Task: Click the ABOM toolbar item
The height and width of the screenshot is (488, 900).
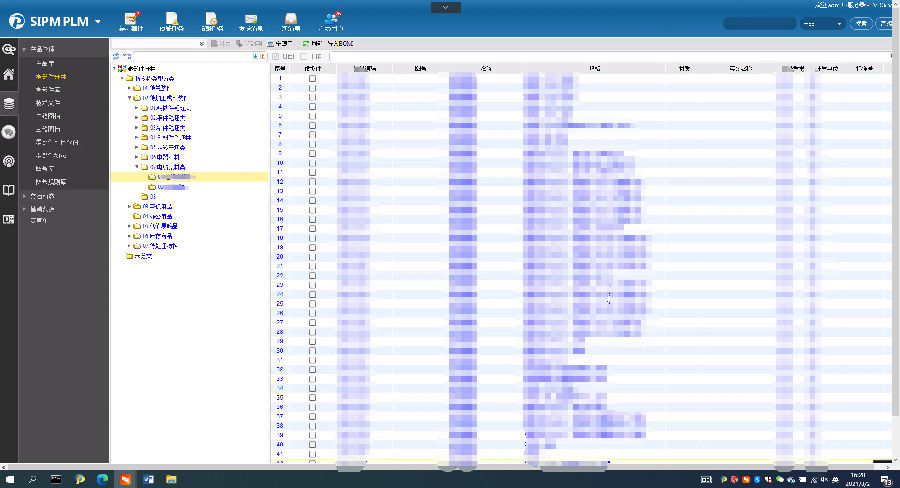Action: point(341,44)
